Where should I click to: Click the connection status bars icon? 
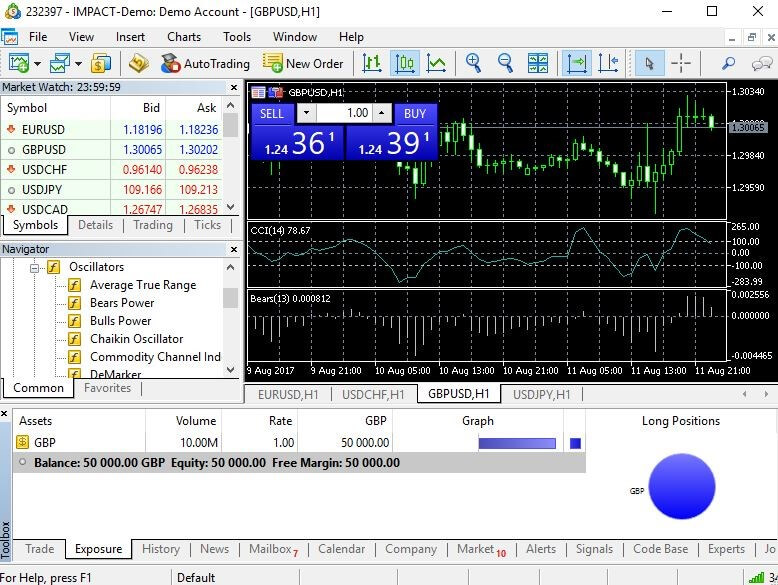pos(757,578)
